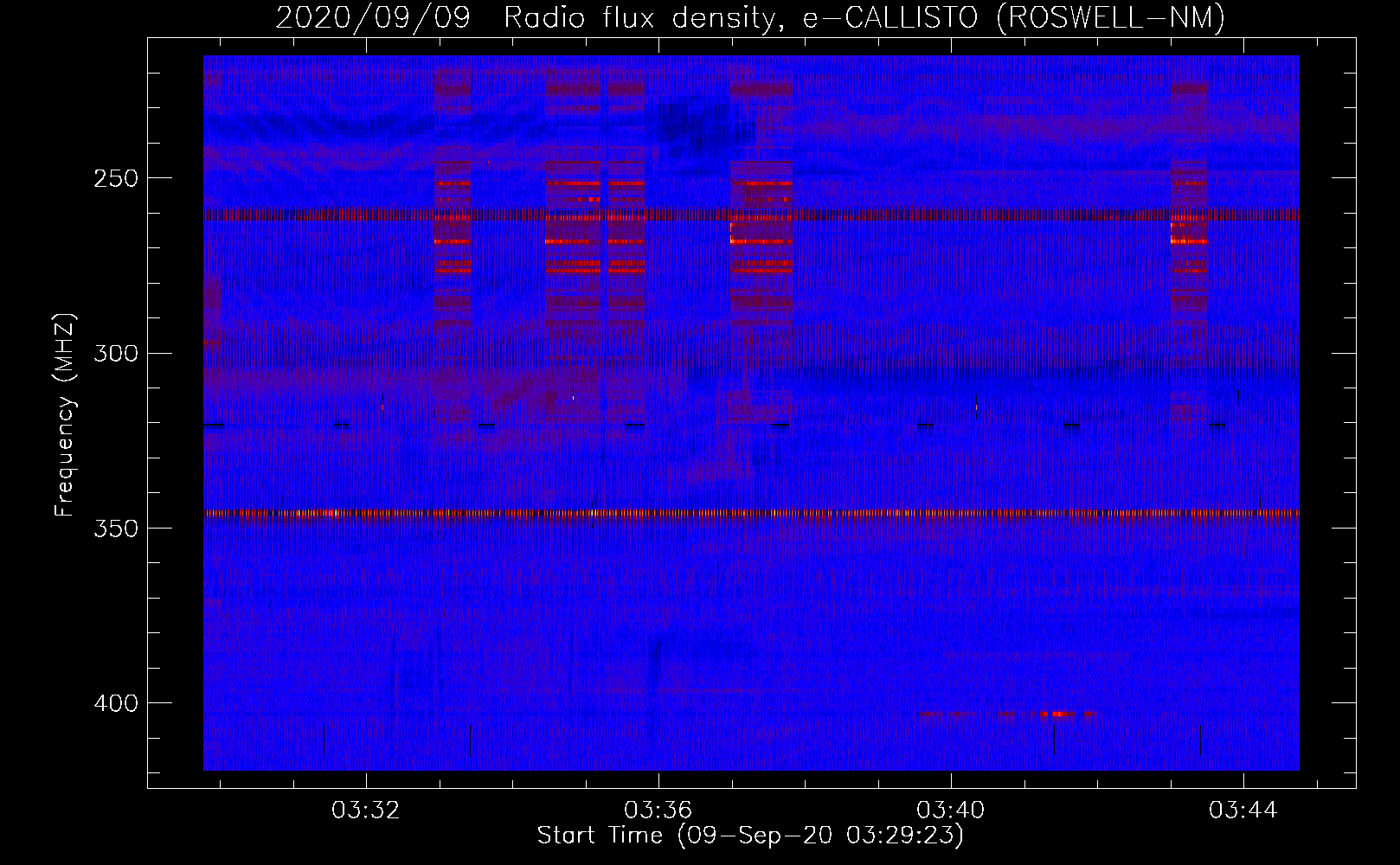Click the 03:32 time axis label

coord(366,811)
